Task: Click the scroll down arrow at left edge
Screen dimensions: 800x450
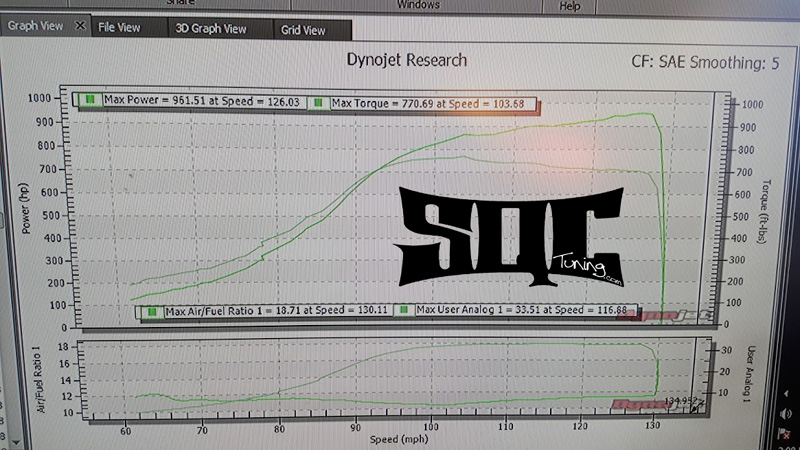Action: click(x=15, y=442)
